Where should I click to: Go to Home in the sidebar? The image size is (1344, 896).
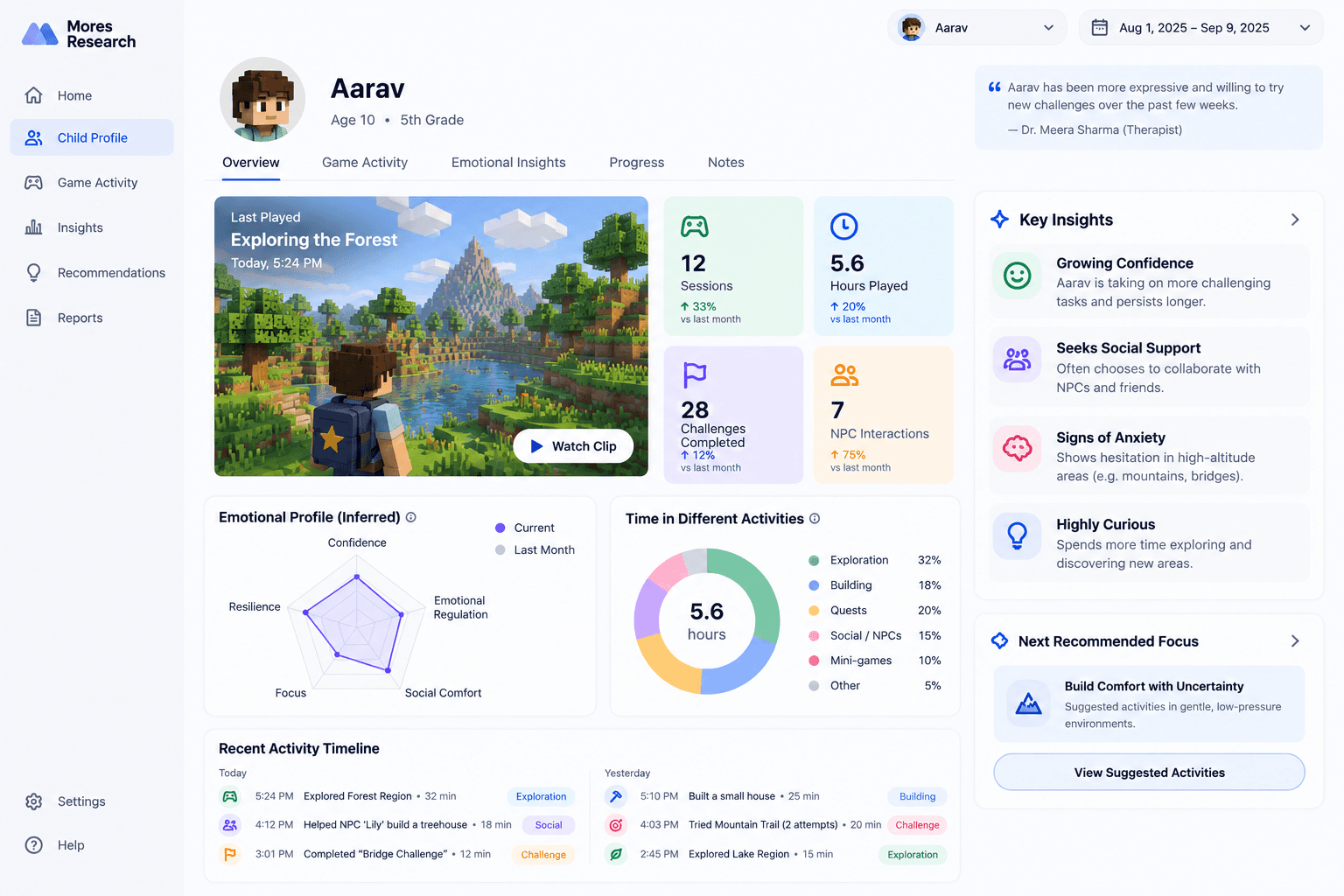click(x=92, y=95)
